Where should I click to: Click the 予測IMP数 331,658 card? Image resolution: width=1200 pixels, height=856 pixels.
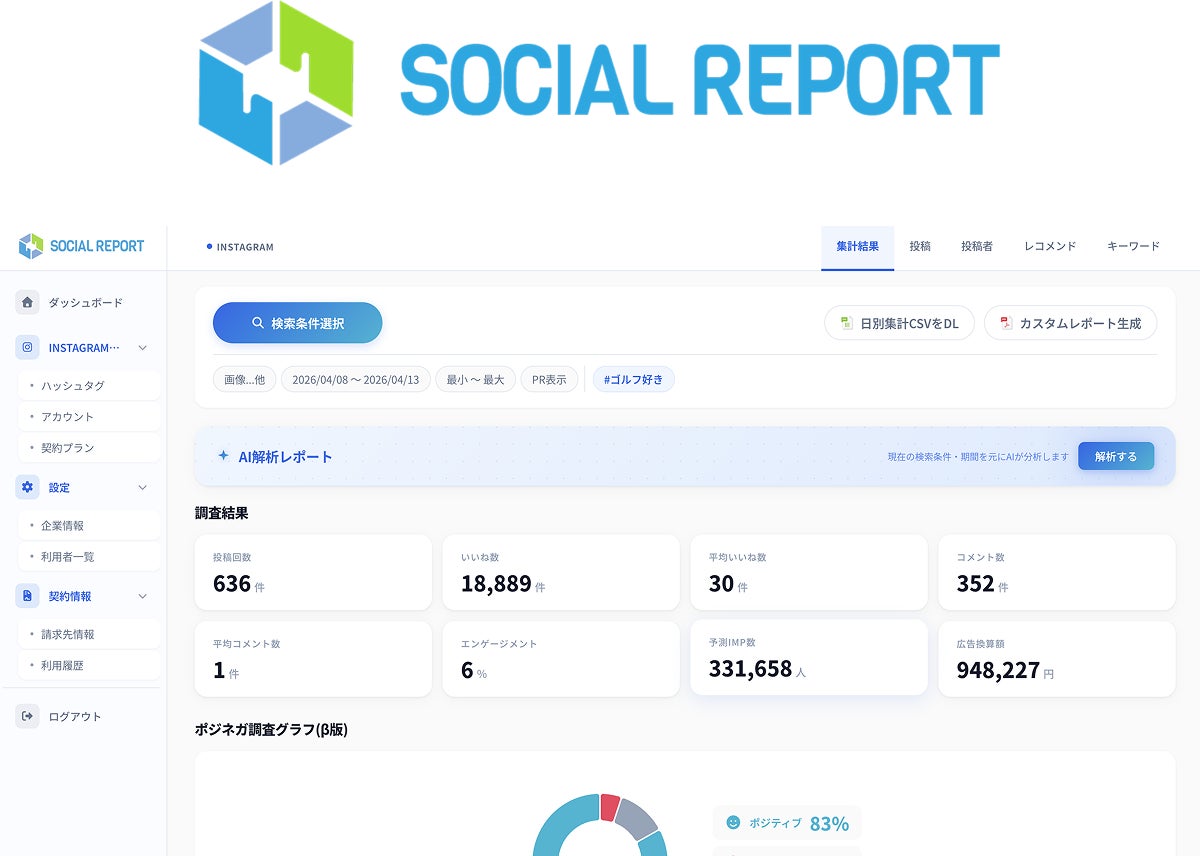(x=809, y=657)
